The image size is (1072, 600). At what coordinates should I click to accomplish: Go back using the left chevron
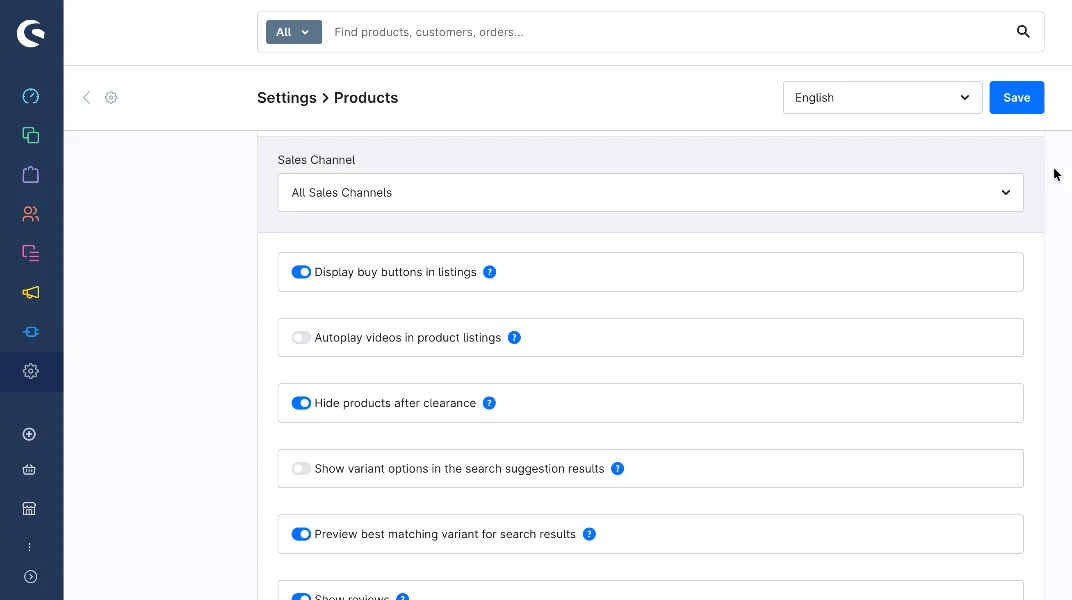(x=87, y=98)
